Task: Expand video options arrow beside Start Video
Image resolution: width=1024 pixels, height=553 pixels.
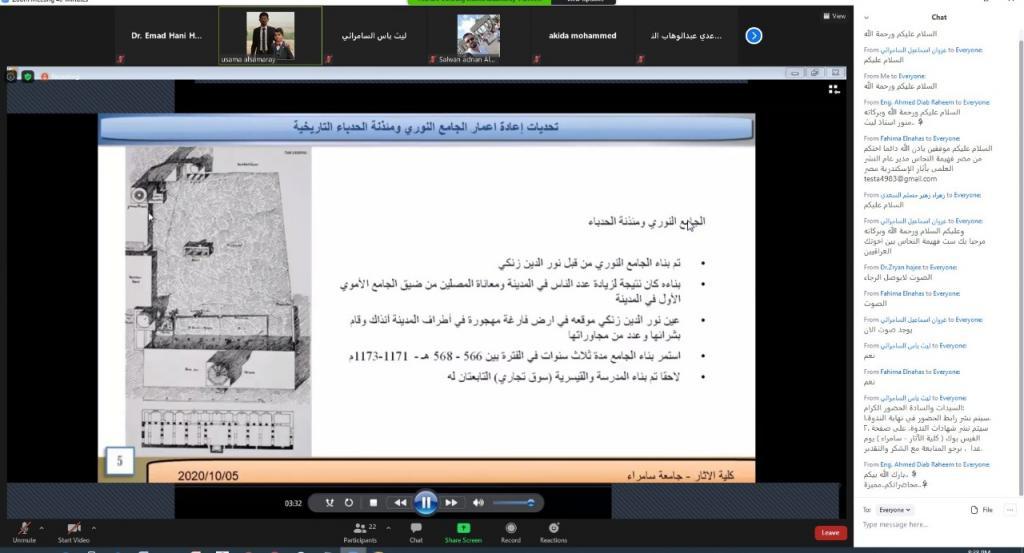Action: (94, 526)
